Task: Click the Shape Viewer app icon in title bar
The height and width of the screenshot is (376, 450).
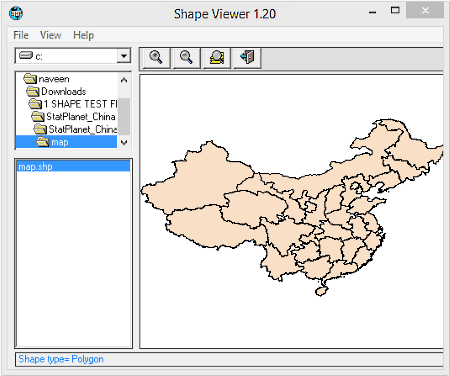Action: tap(16, 13)
